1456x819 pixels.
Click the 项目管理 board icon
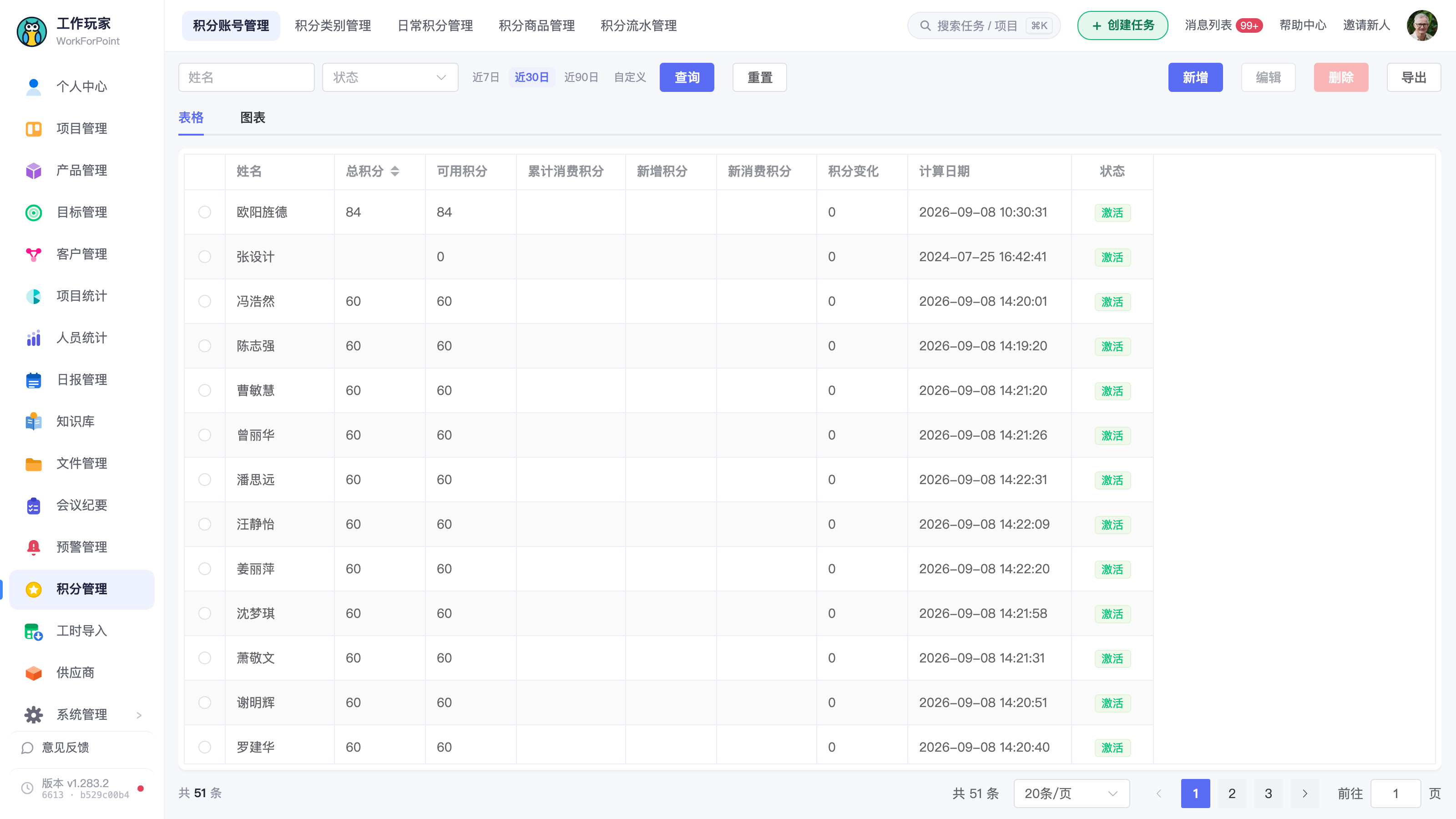[33, 128]
